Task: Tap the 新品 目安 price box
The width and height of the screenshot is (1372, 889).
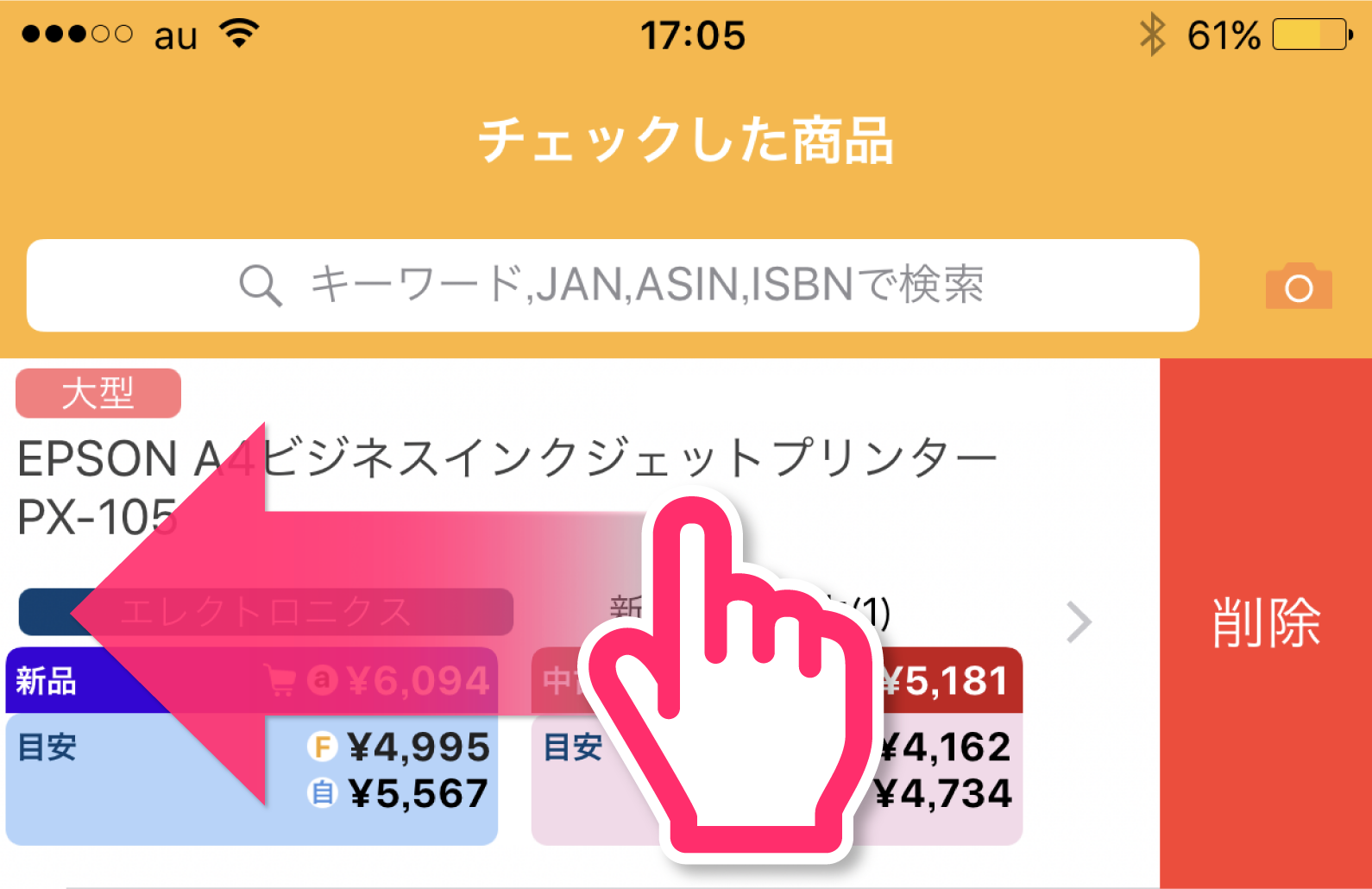Action: click(252, 779)
